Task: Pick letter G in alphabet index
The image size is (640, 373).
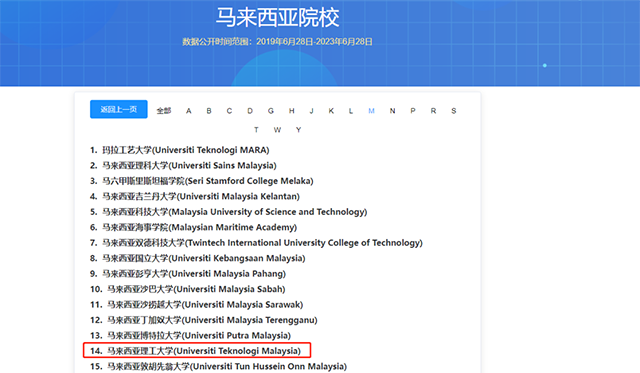Action: 271,111
